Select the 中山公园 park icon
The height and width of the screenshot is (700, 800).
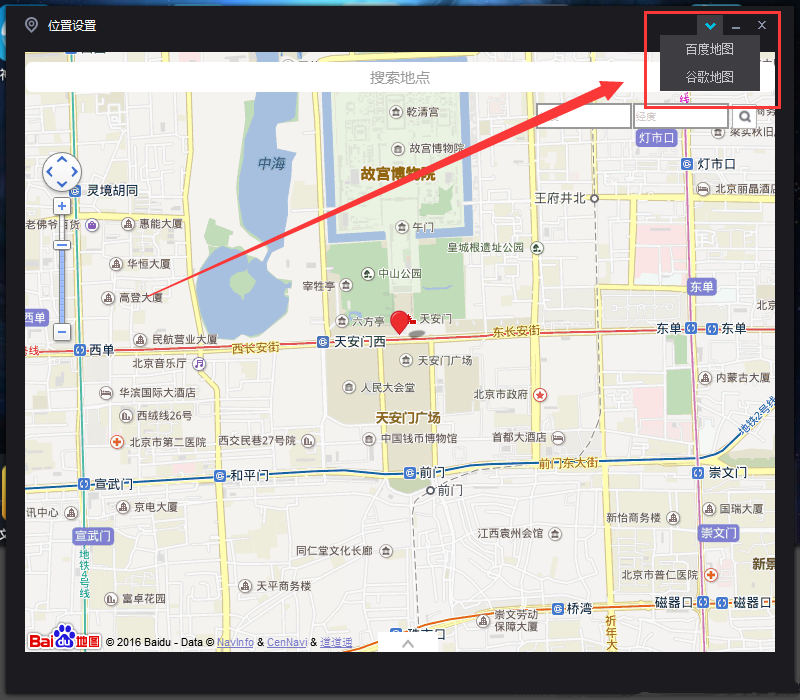click(368, 274)
